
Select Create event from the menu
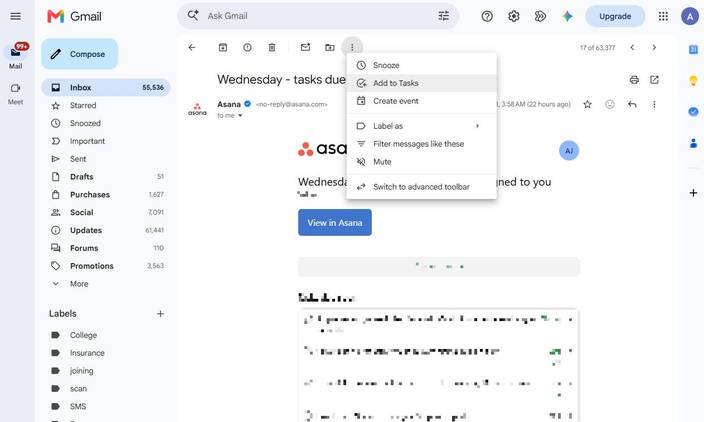(x=422, y=101)
